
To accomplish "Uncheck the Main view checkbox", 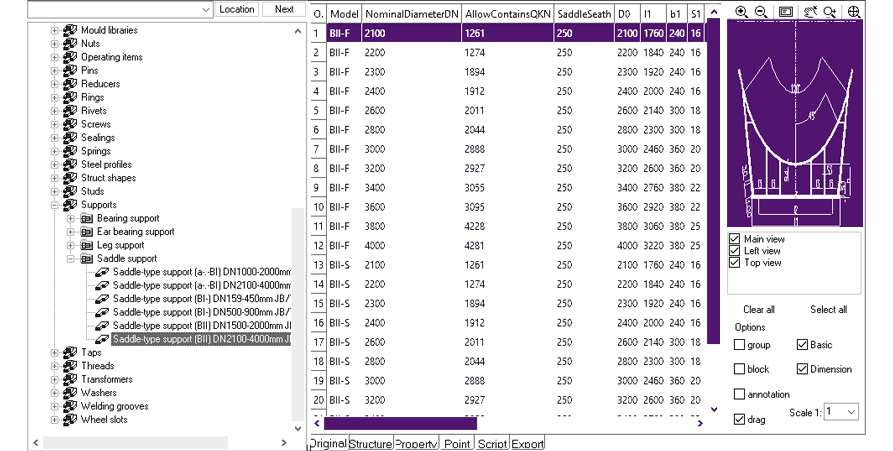I will (736, 240).
